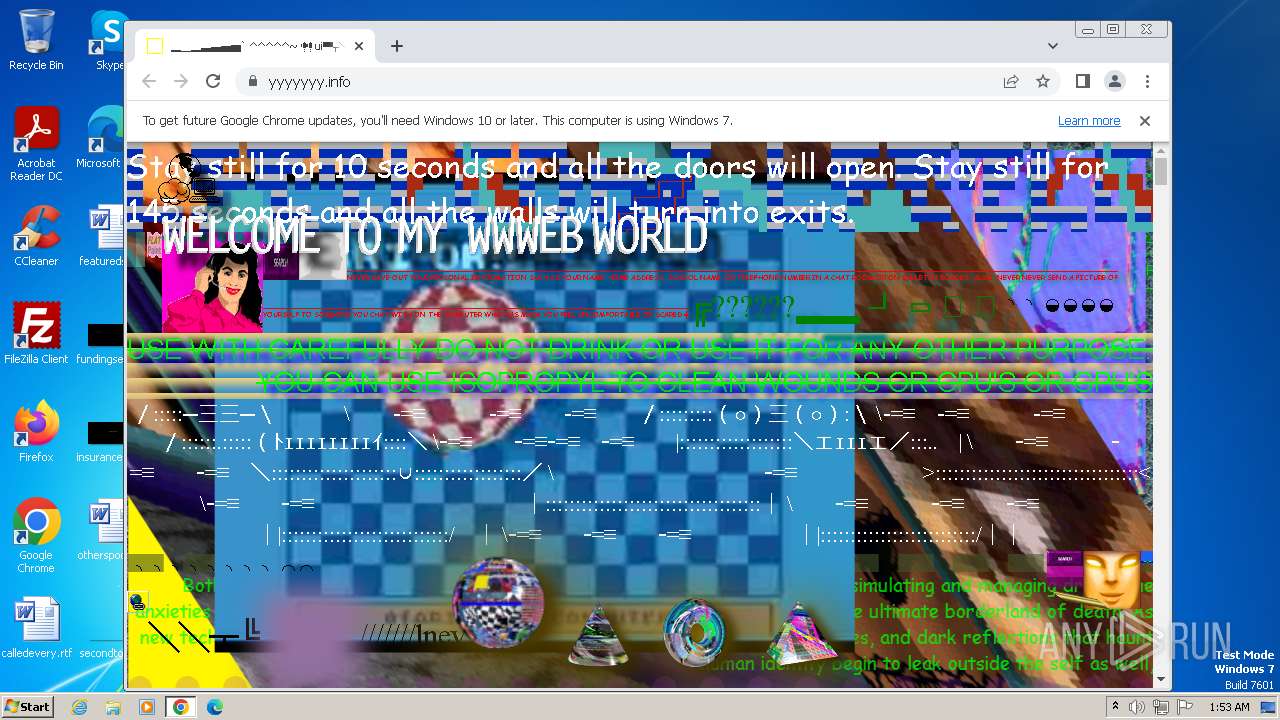Open the Firefox desktop shortcut
Viewport: 1280px width, 720px height.
(x=36, y=432)
